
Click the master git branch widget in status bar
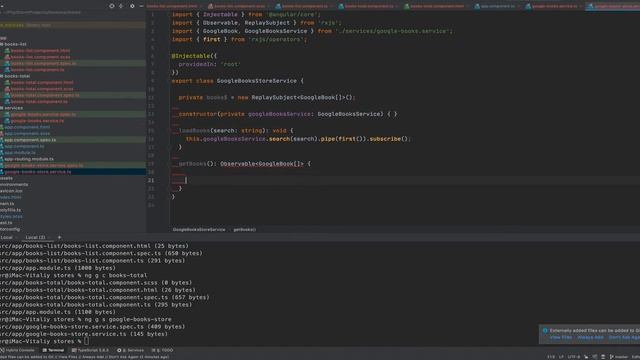(x=618, y=357)
